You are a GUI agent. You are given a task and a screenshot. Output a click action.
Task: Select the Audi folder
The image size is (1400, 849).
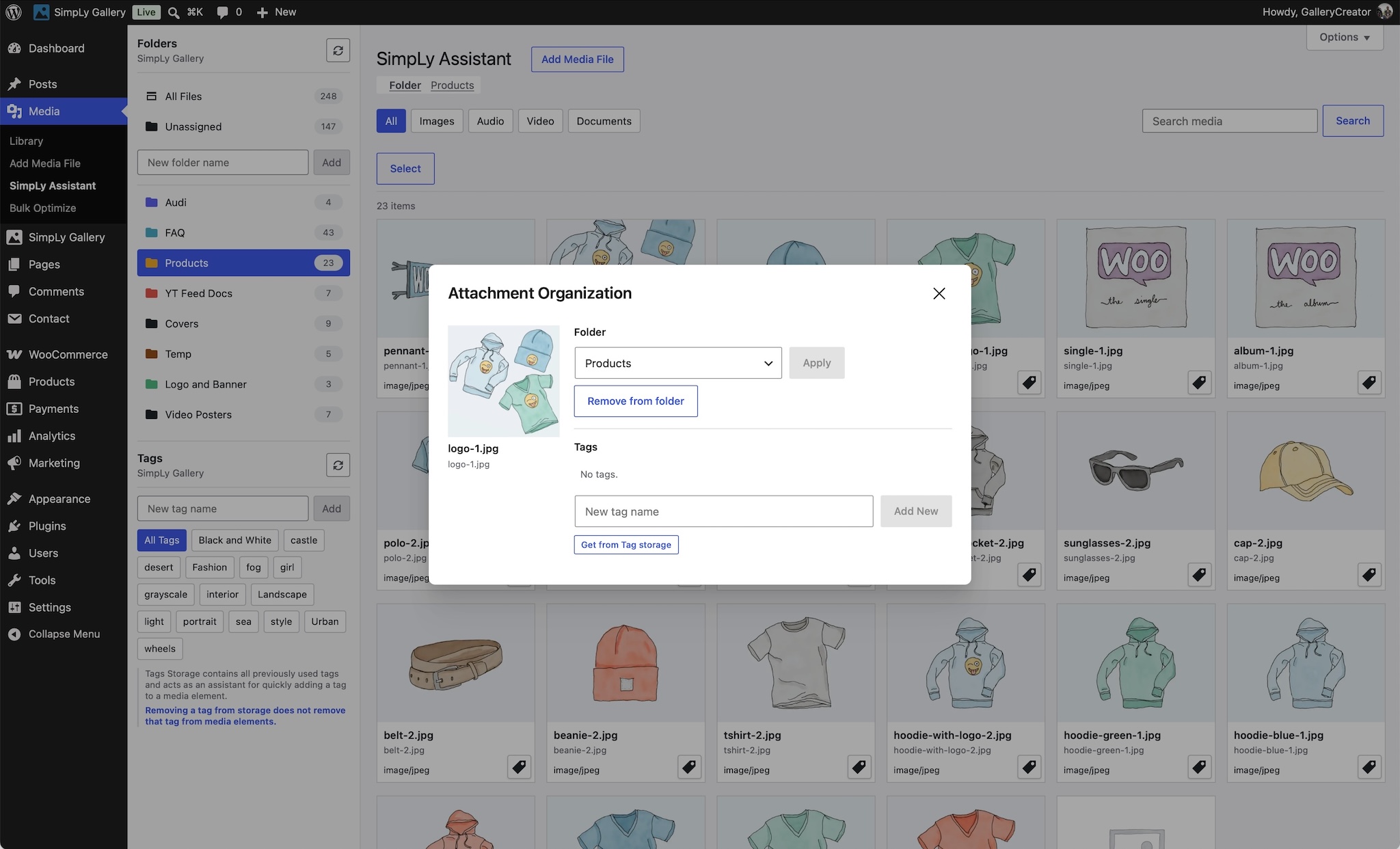tap(243, 202)
